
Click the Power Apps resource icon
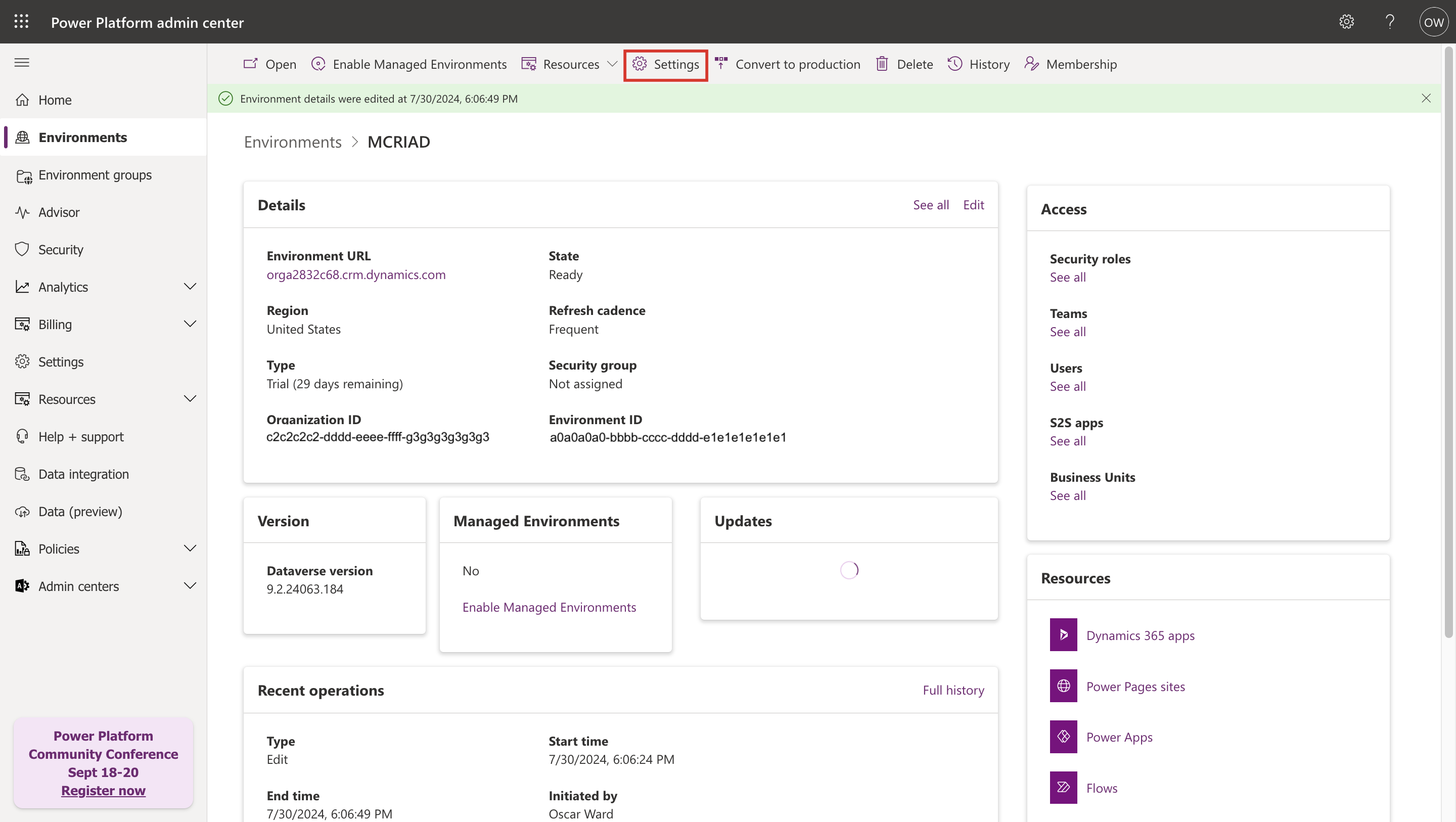click(1063, 737)
